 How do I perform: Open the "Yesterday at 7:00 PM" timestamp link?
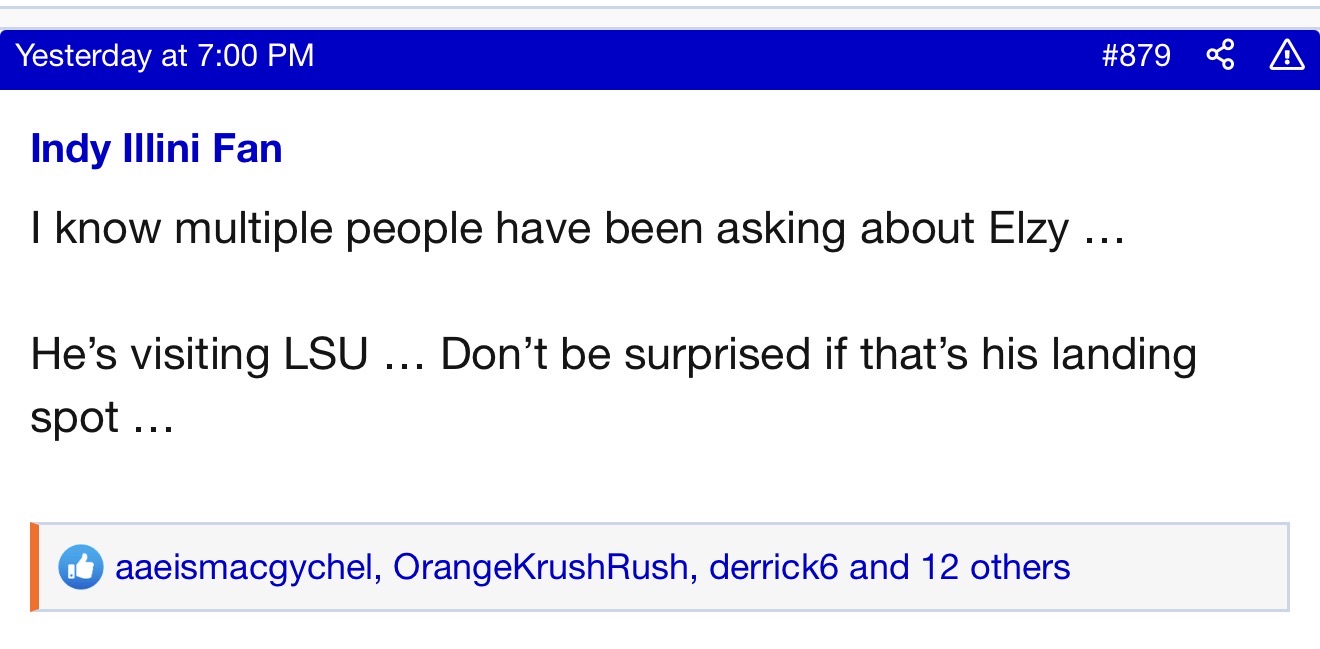[x=165, y=55]
